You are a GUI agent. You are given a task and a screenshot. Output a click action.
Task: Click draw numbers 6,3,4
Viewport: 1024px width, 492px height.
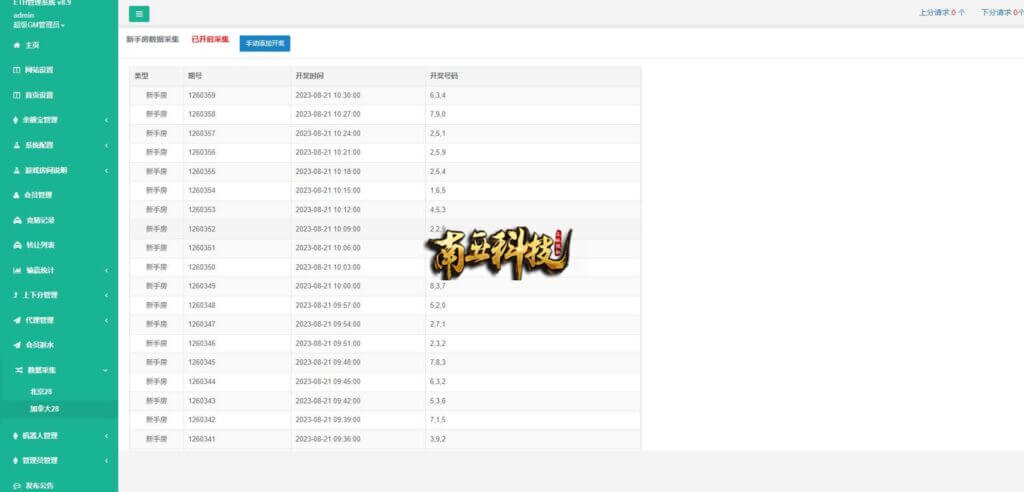pyautogui.click(x=438, y=95)
